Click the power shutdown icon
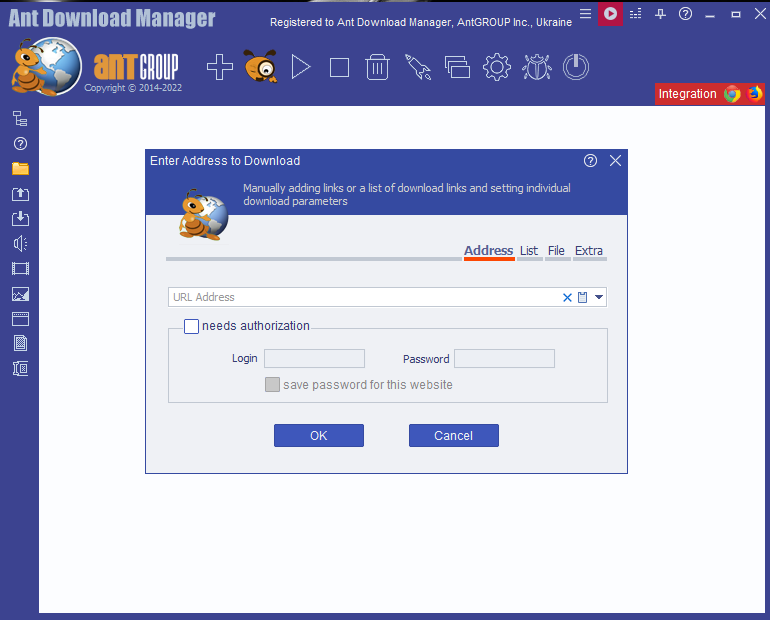The height and width of the screenshot is (620, 770). [x=576, y=67]
